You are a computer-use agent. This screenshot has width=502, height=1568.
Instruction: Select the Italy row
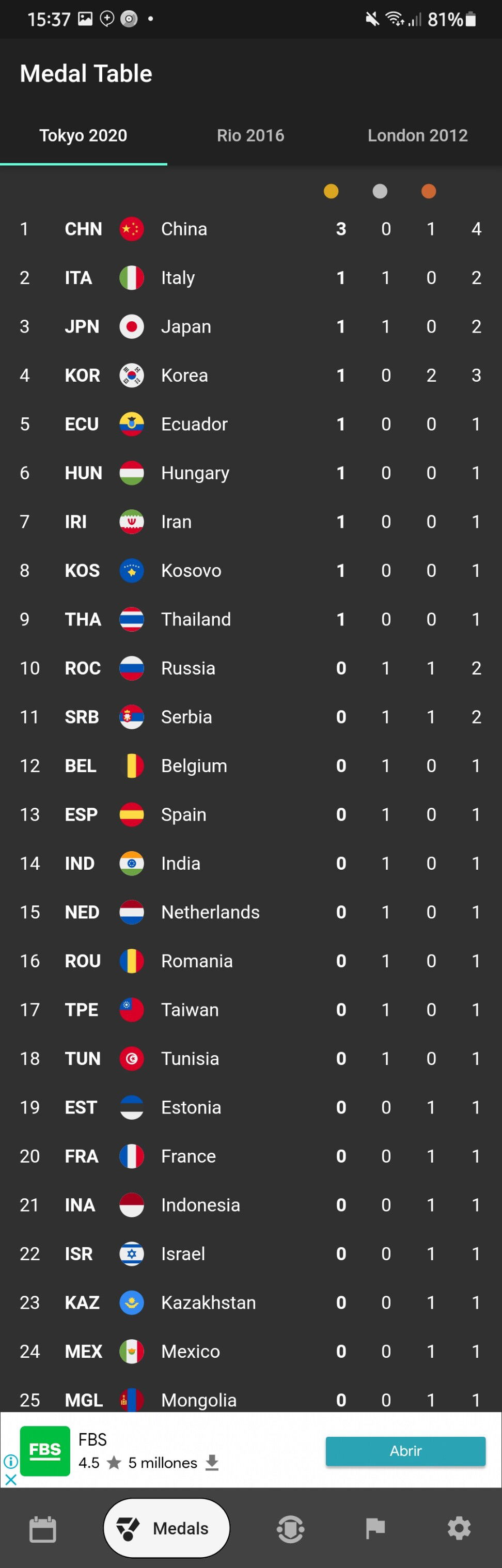(250, 277)
